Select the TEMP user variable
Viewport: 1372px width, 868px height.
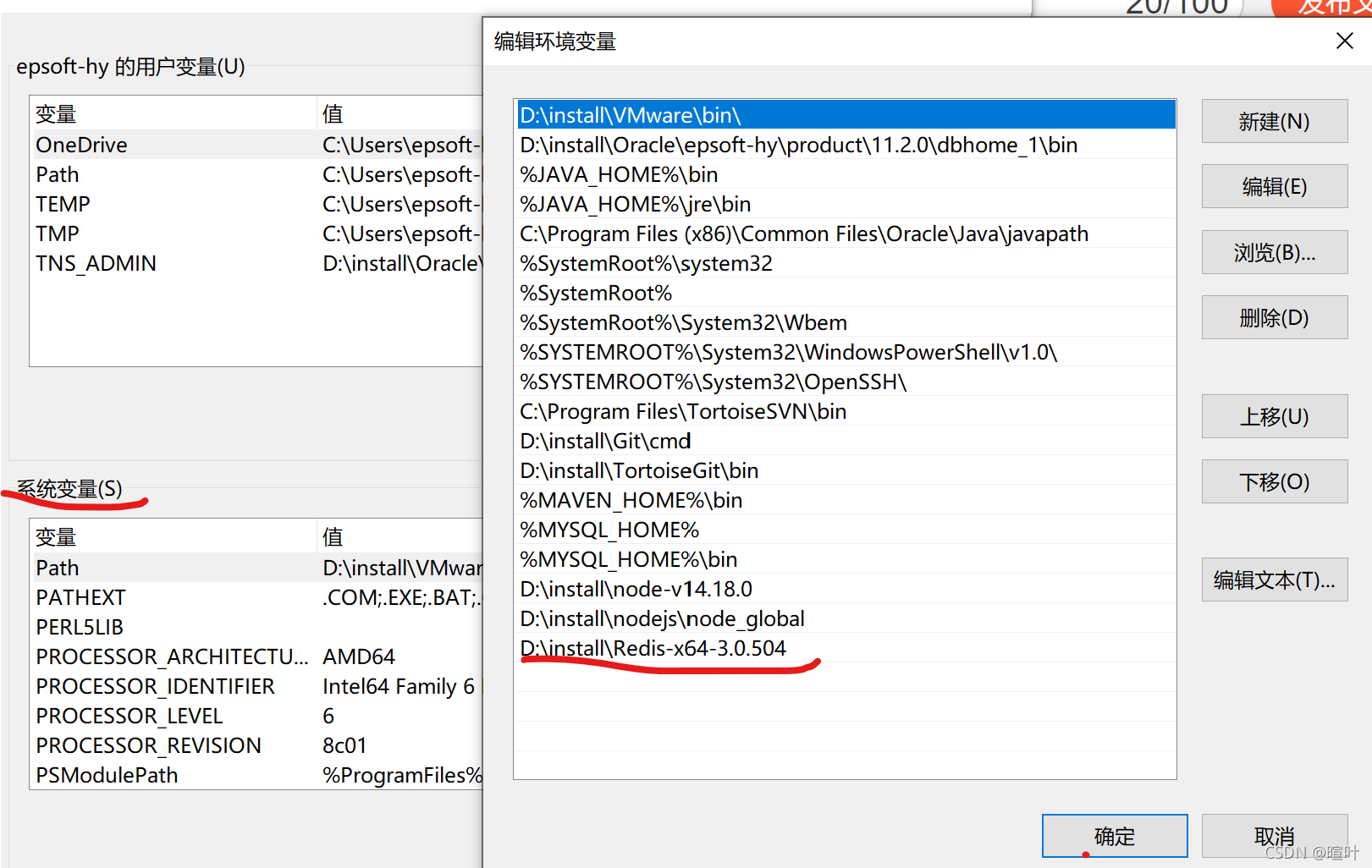tap(256, 204)
